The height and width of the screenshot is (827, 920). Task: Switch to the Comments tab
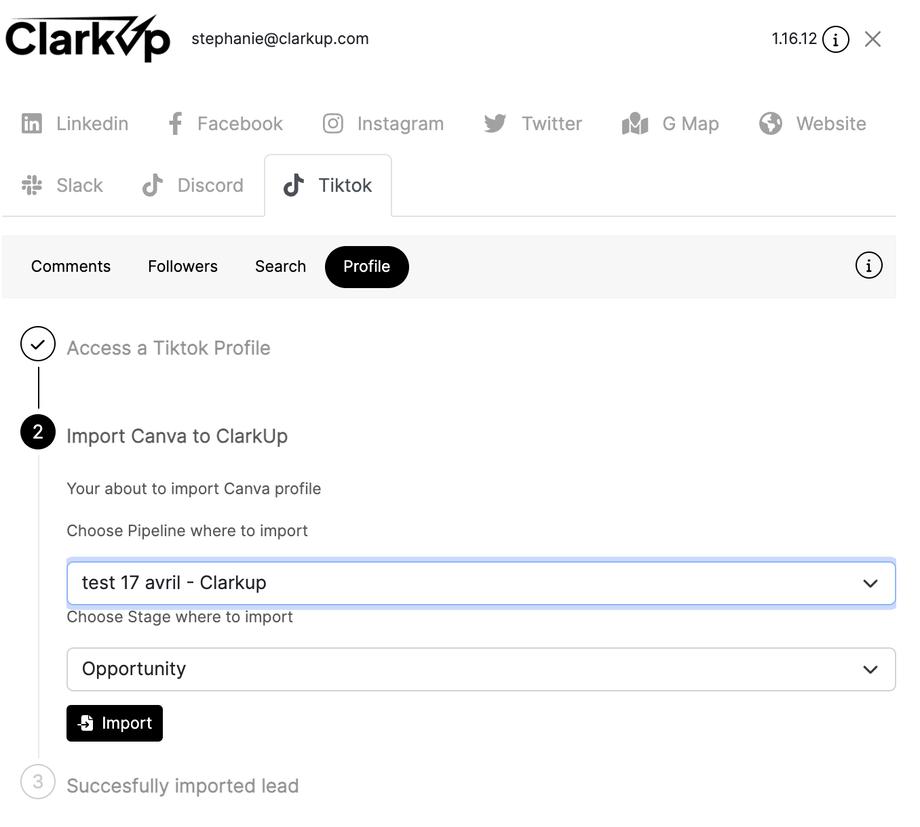[71, 266]
